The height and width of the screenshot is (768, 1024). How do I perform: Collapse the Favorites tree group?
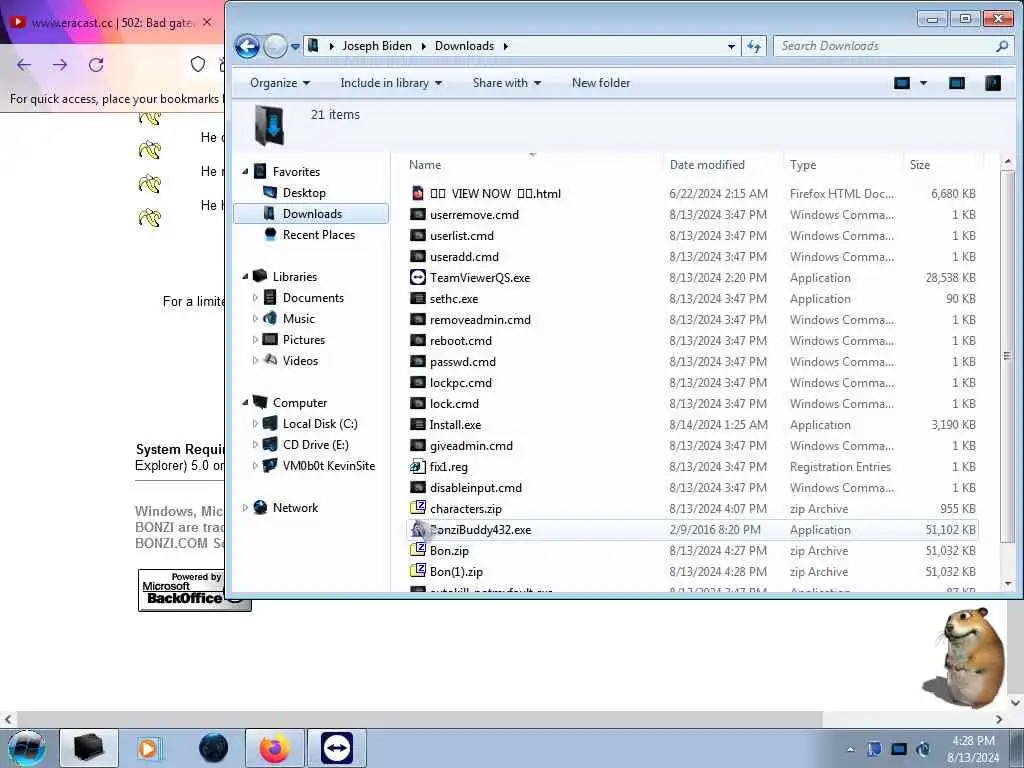[x=246, y=172]
